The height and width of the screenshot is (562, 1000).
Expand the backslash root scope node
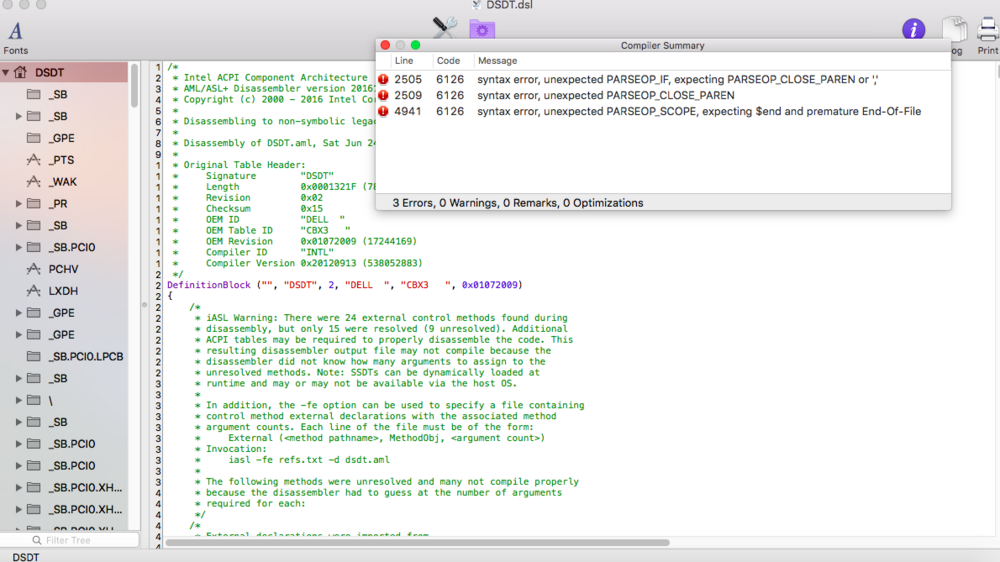point(19,400)
